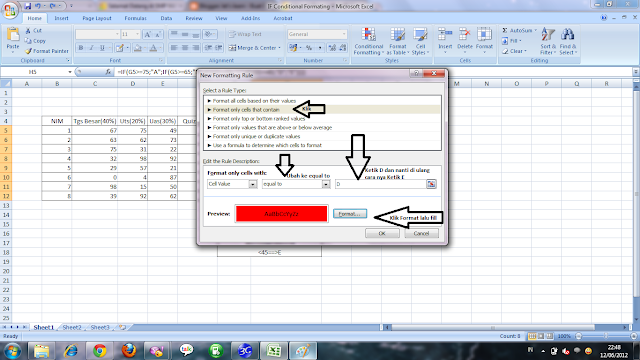Click the AutoSum sigma icon
640x360 pixels.
pos(505,31)
